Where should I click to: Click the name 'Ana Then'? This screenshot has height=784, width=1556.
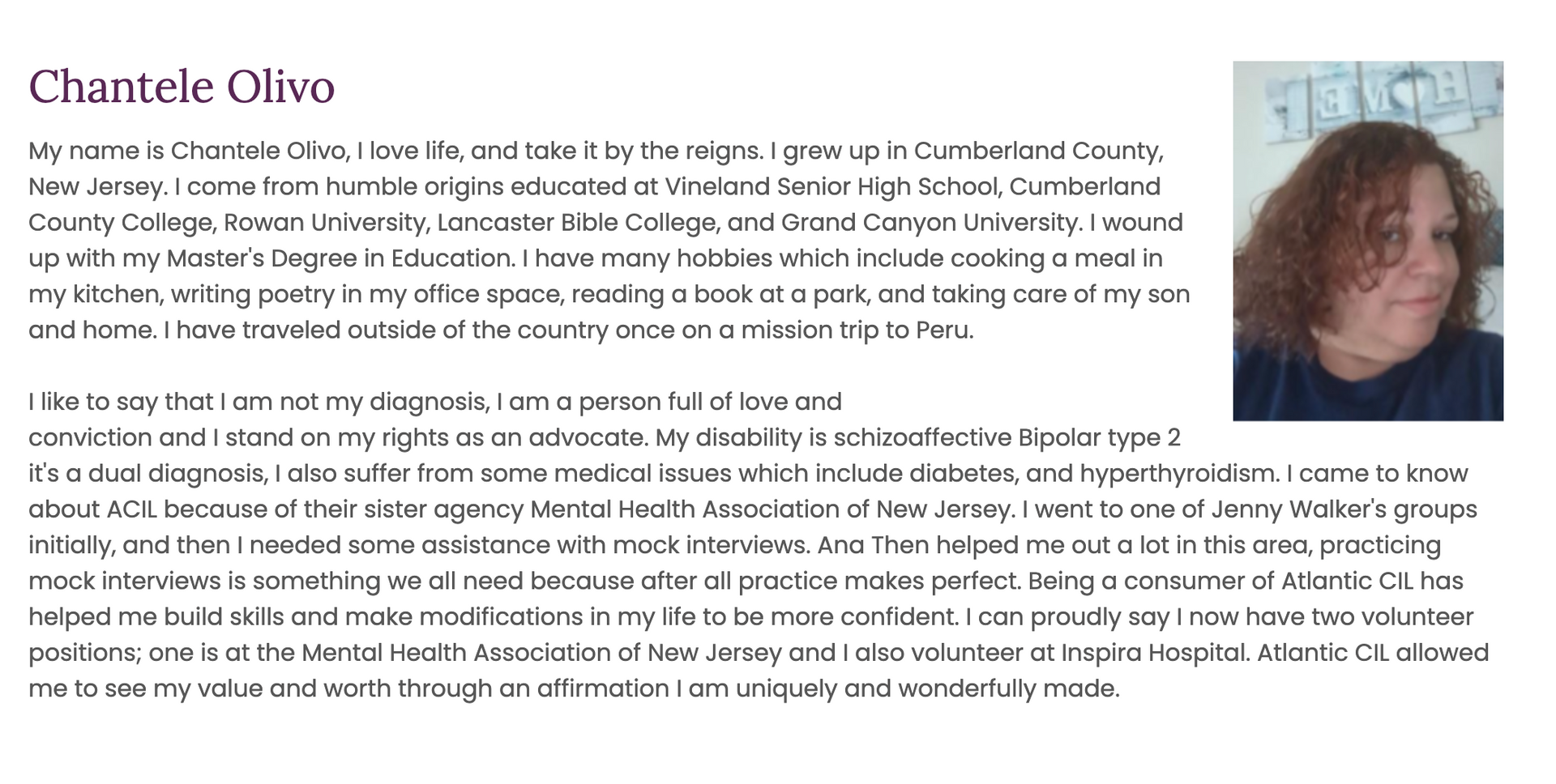coord(874,545)
